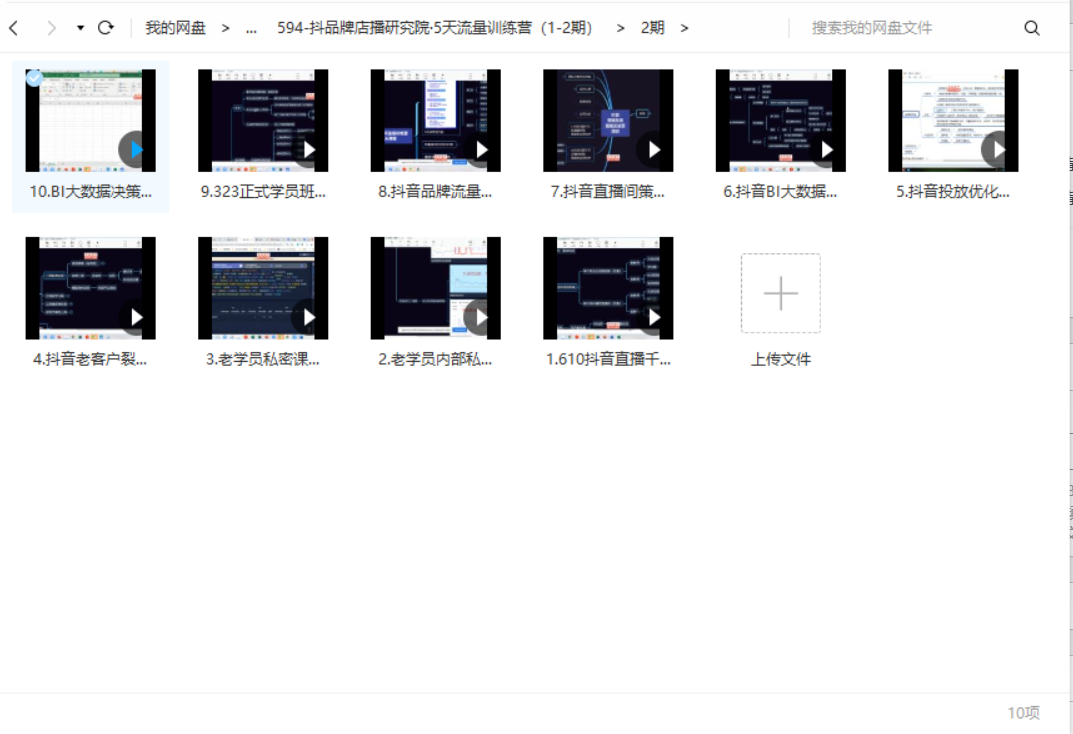
Task: Click the file name 3.老学员私密课...
Action: click(263, 359)
